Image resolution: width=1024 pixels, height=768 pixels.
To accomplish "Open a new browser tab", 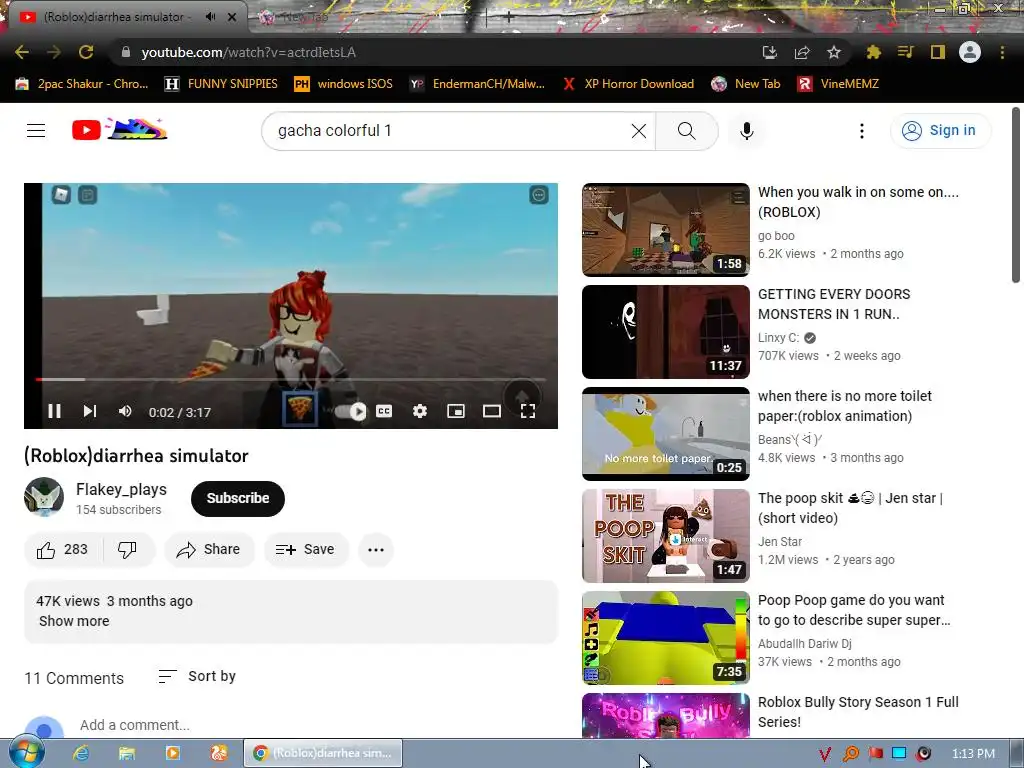I will pos(509,17).
